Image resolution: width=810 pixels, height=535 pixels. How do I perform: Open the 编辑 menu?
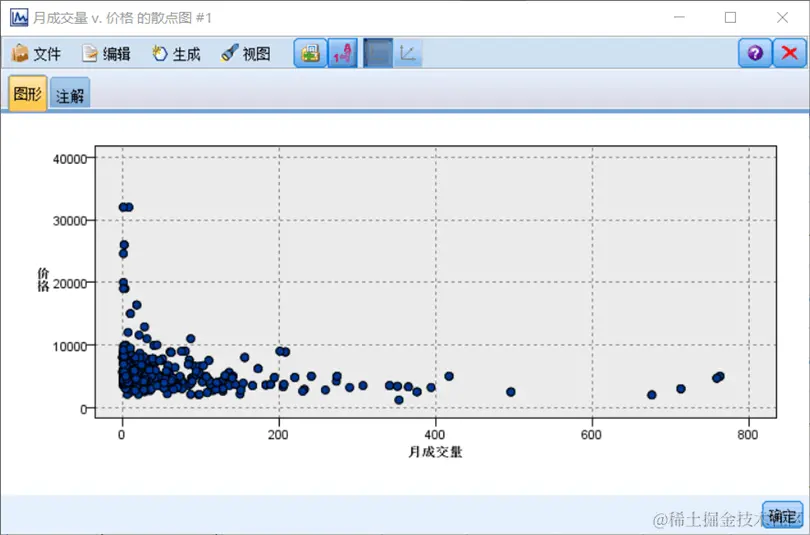pos(106,54)
